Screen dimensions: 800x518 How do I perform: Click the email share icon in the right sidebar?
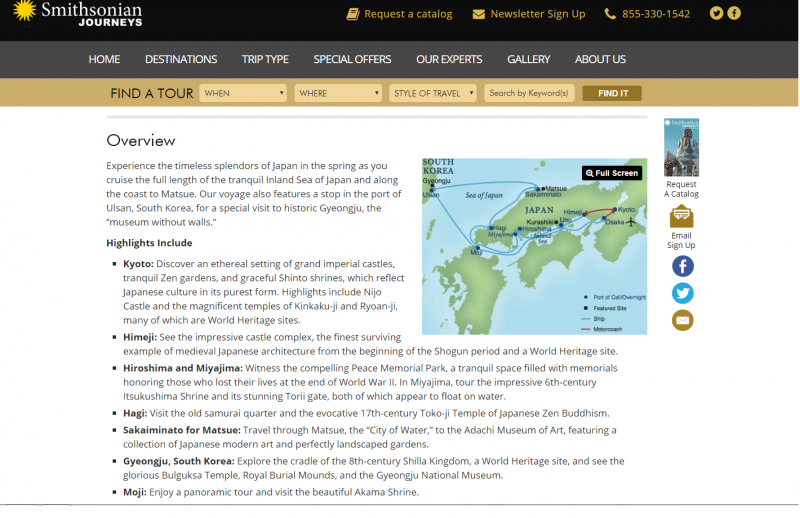click(x=682, y=320)
